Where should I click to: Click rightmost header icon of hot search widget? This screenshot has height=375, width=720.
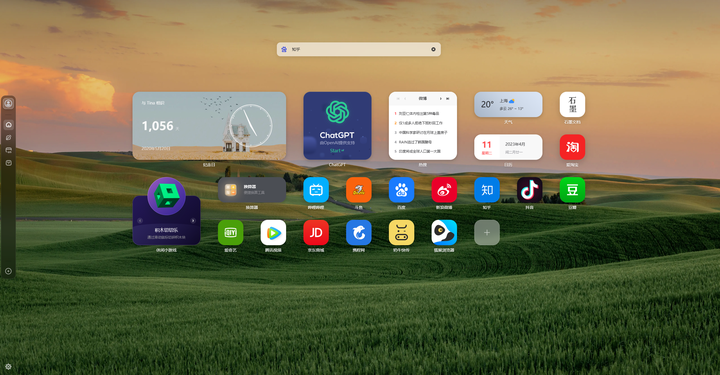click(448, 99)
